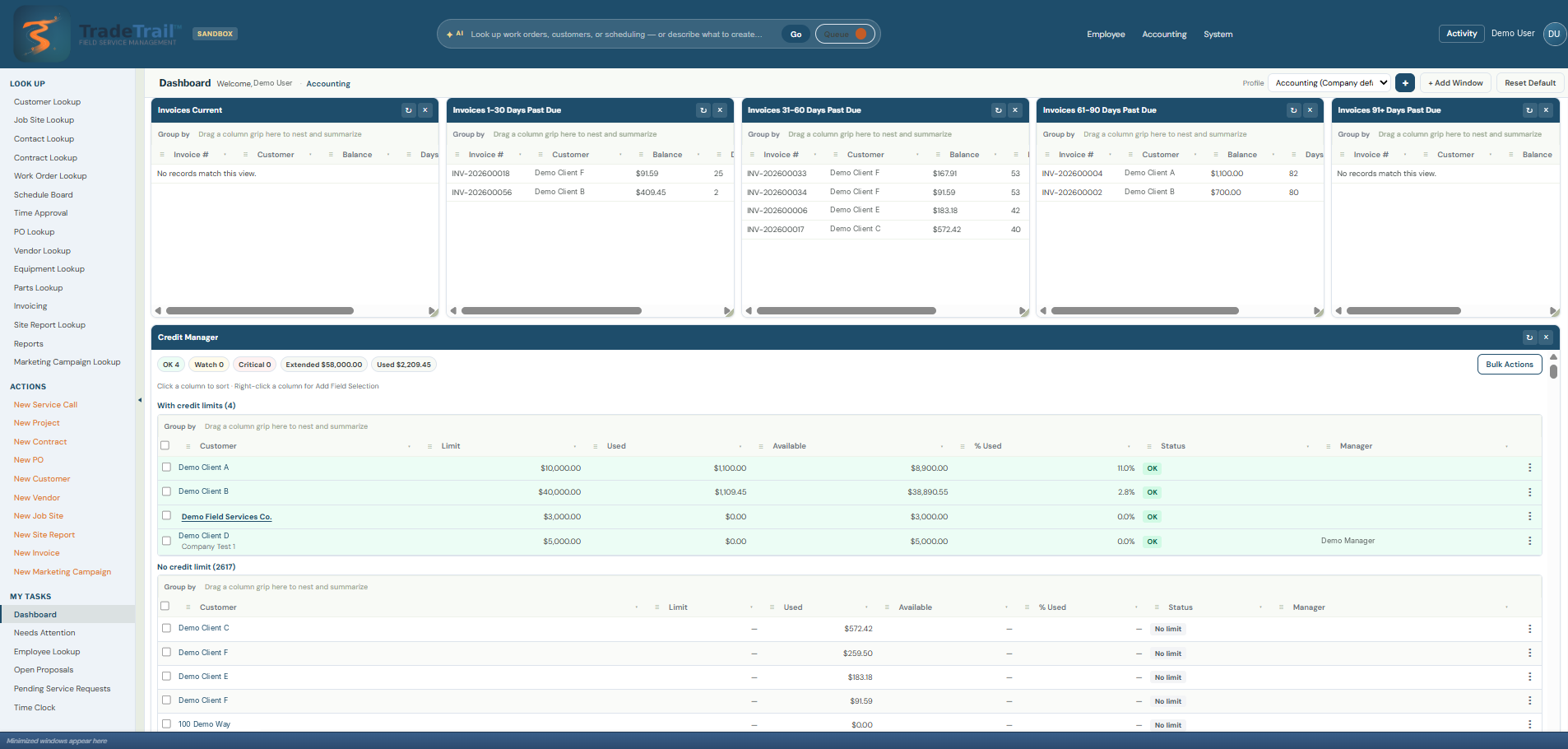Refresh the Invoices 1-30 Days Past Due window
The image size is (1568, 749).
click(703, 110)
